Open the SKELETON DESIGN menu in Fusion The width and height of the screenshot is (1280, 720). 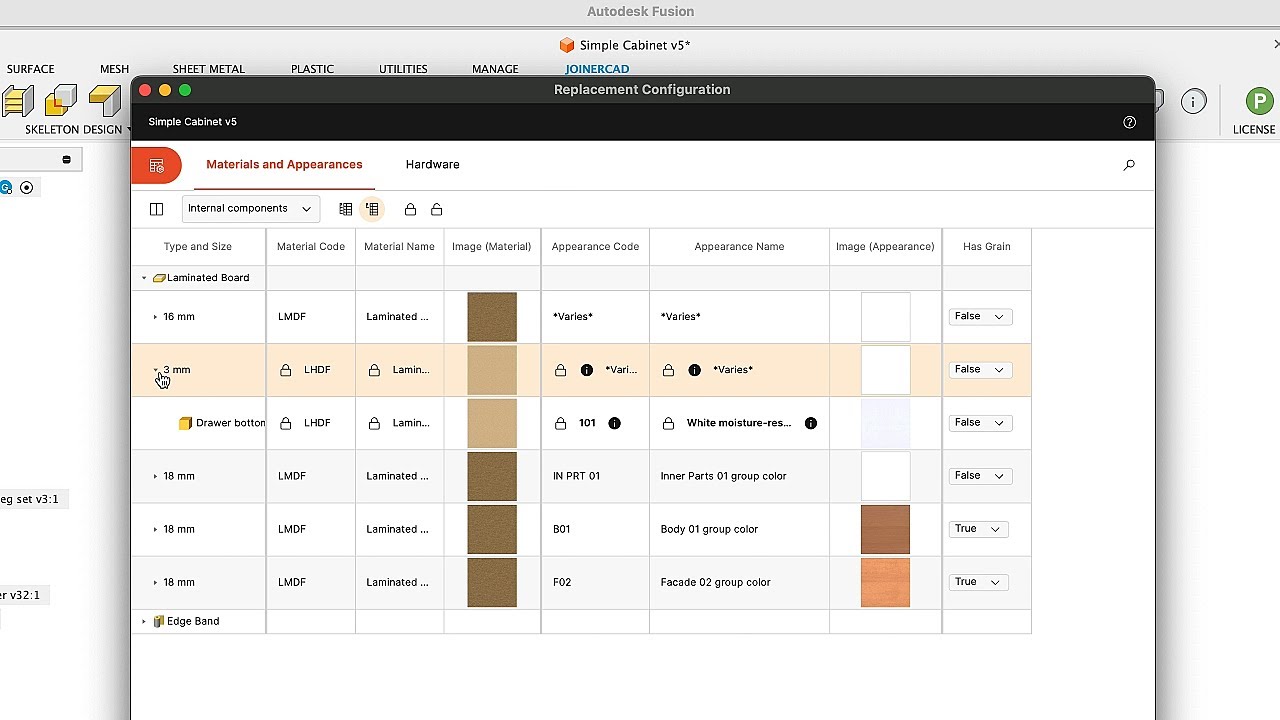(78, 130)
